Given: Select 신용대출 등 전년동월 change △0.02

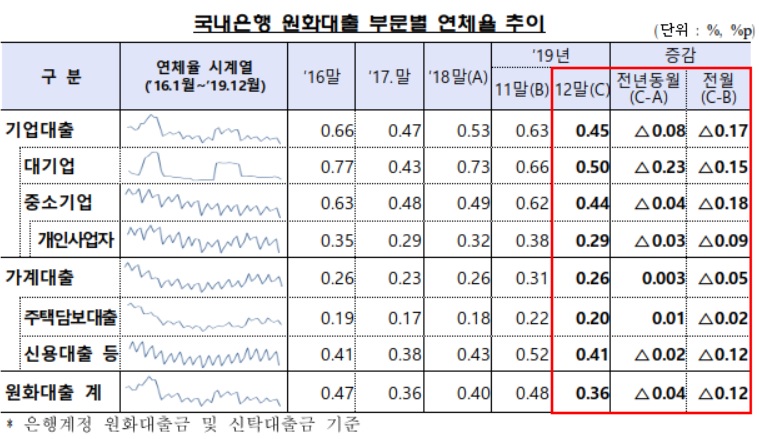Looking at the screenshot, I should [660, 355].
